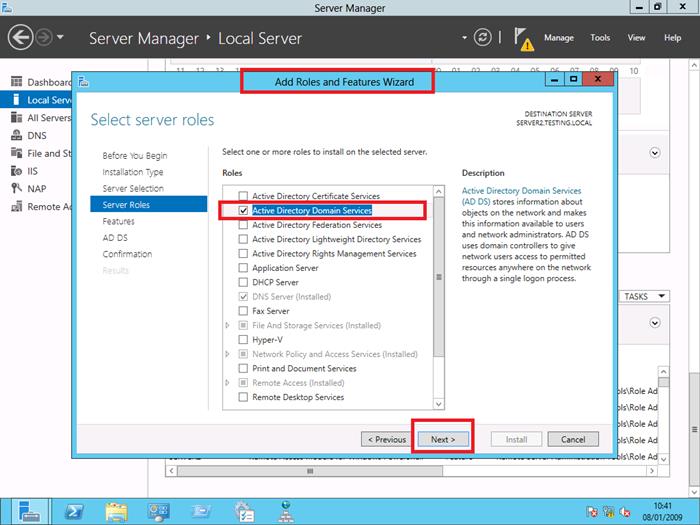Refresh Server Manager with the refresh icon
Screen dimensions: 700x525
click(x=483, y=38)
